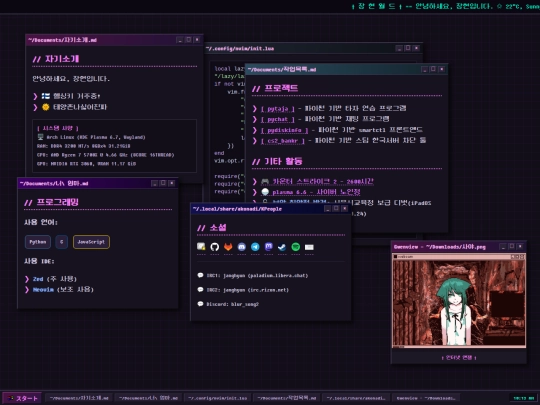Open the cs2_bankr project link

pos(283,141)
